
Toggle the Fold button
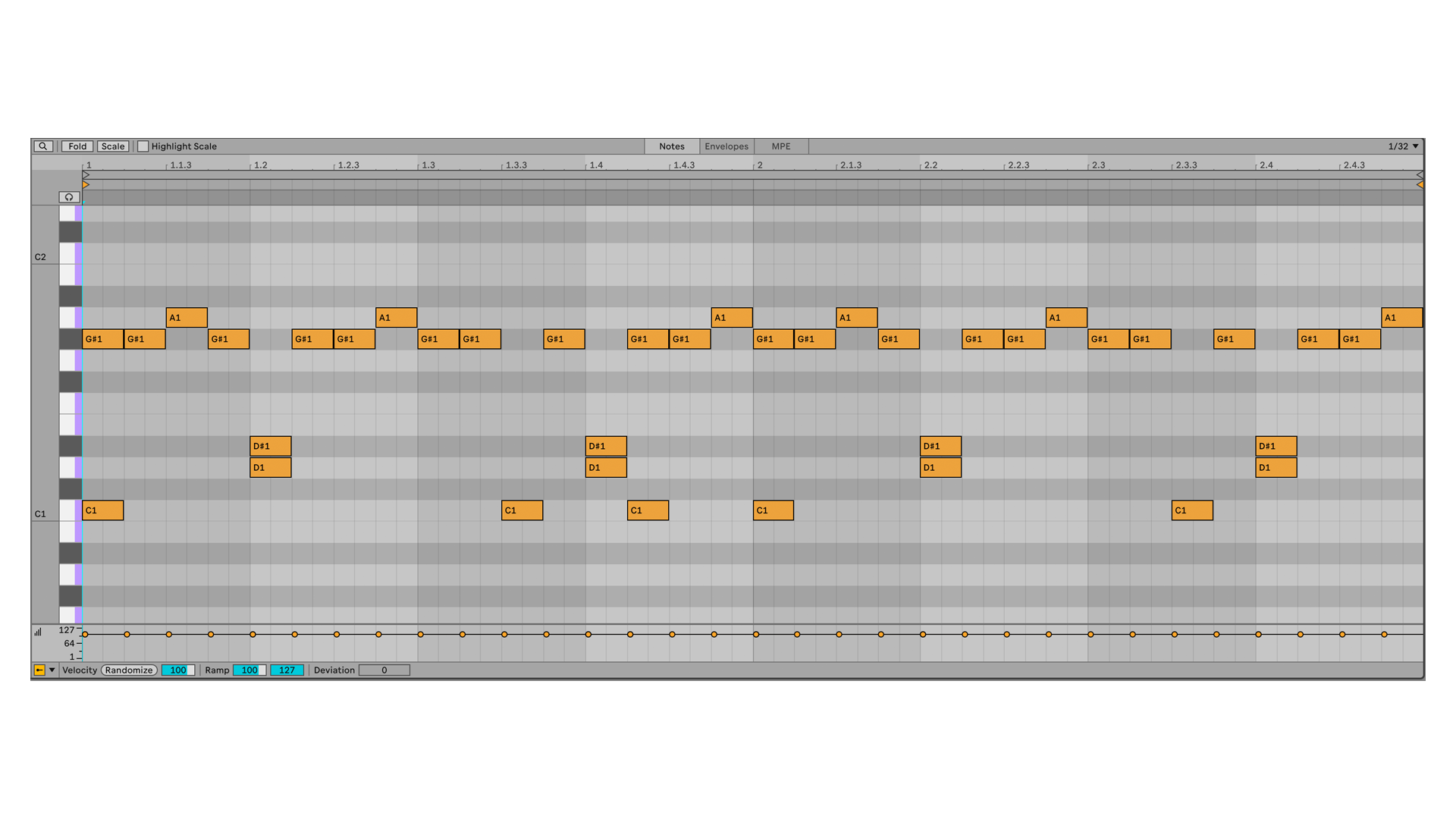click(77, 146)
